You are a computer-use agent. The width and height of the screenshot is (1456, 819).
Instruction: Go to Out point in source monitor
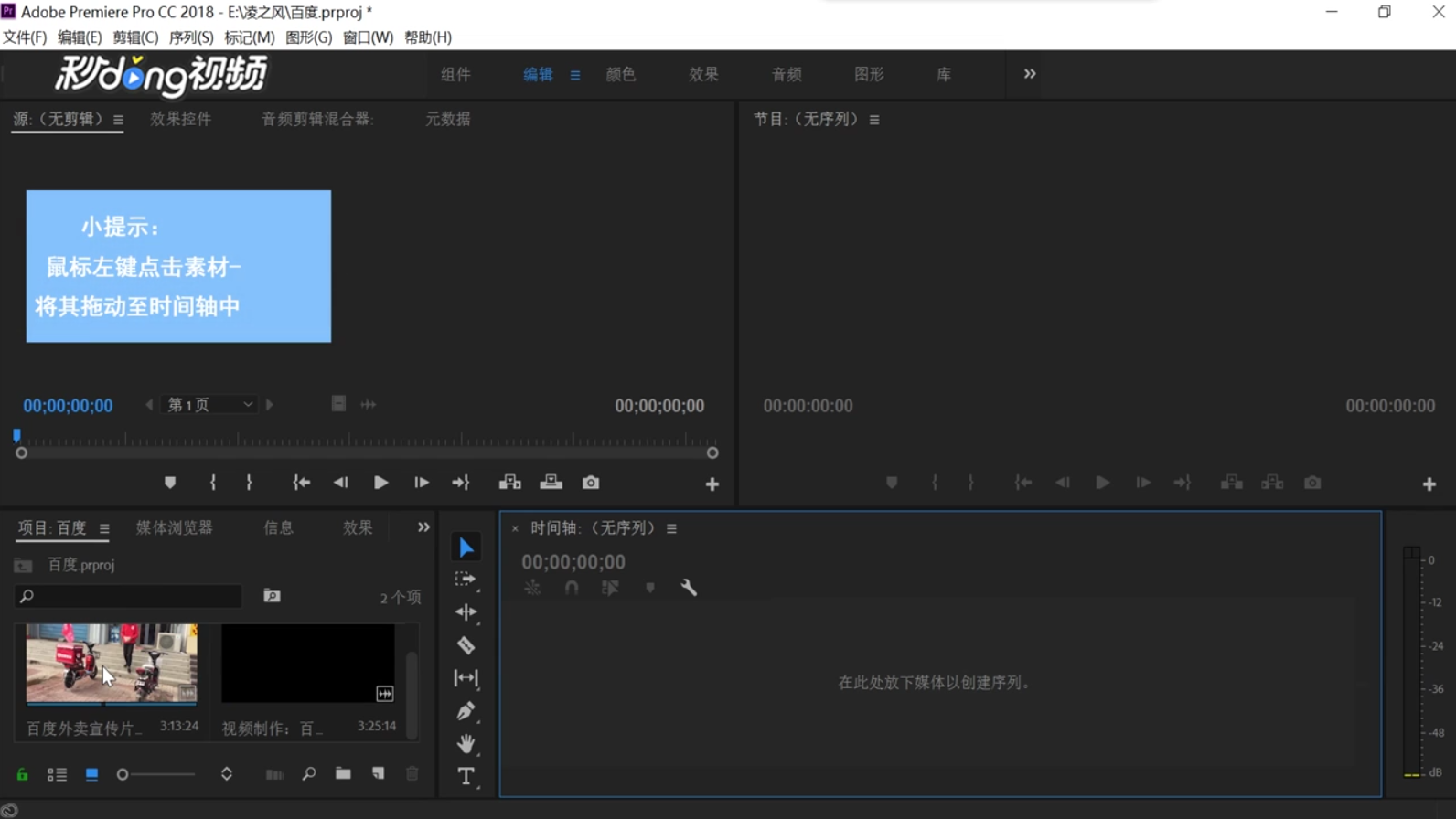pyautogui.click(x=460, y=483)
